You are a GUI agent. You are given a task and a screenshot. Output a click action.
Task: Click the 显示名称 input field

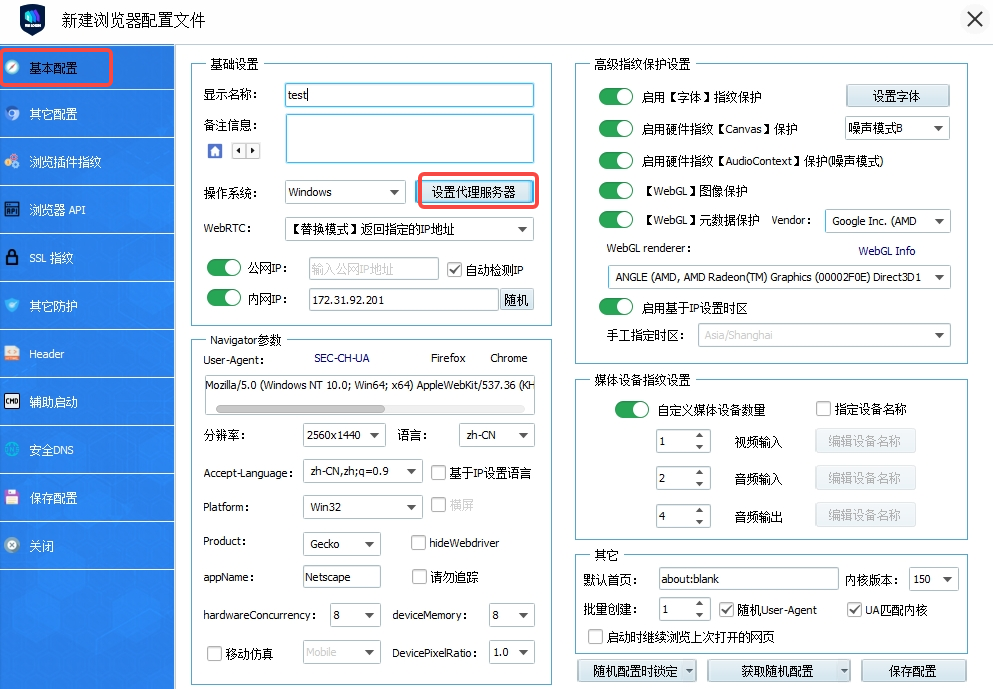coord(410,95)
